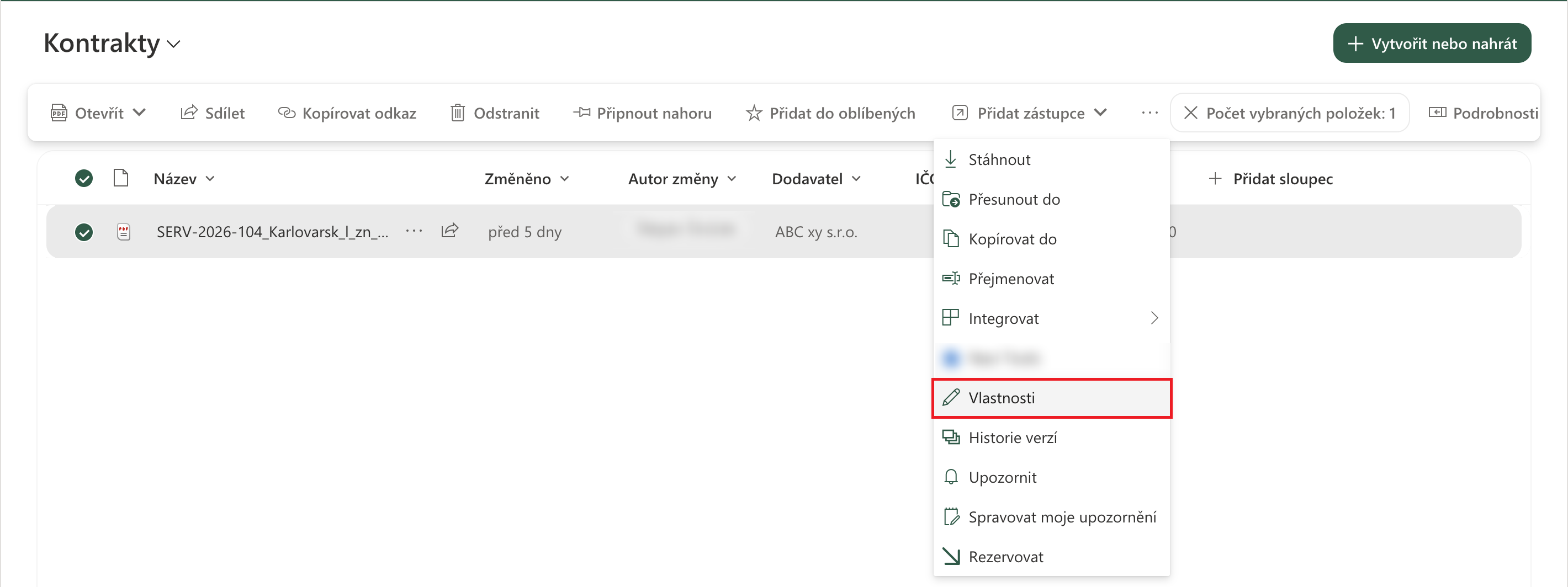1568x587 pixels.
Task: Choose Přesunout do from the menu
Action: (x=1051, y=200)
